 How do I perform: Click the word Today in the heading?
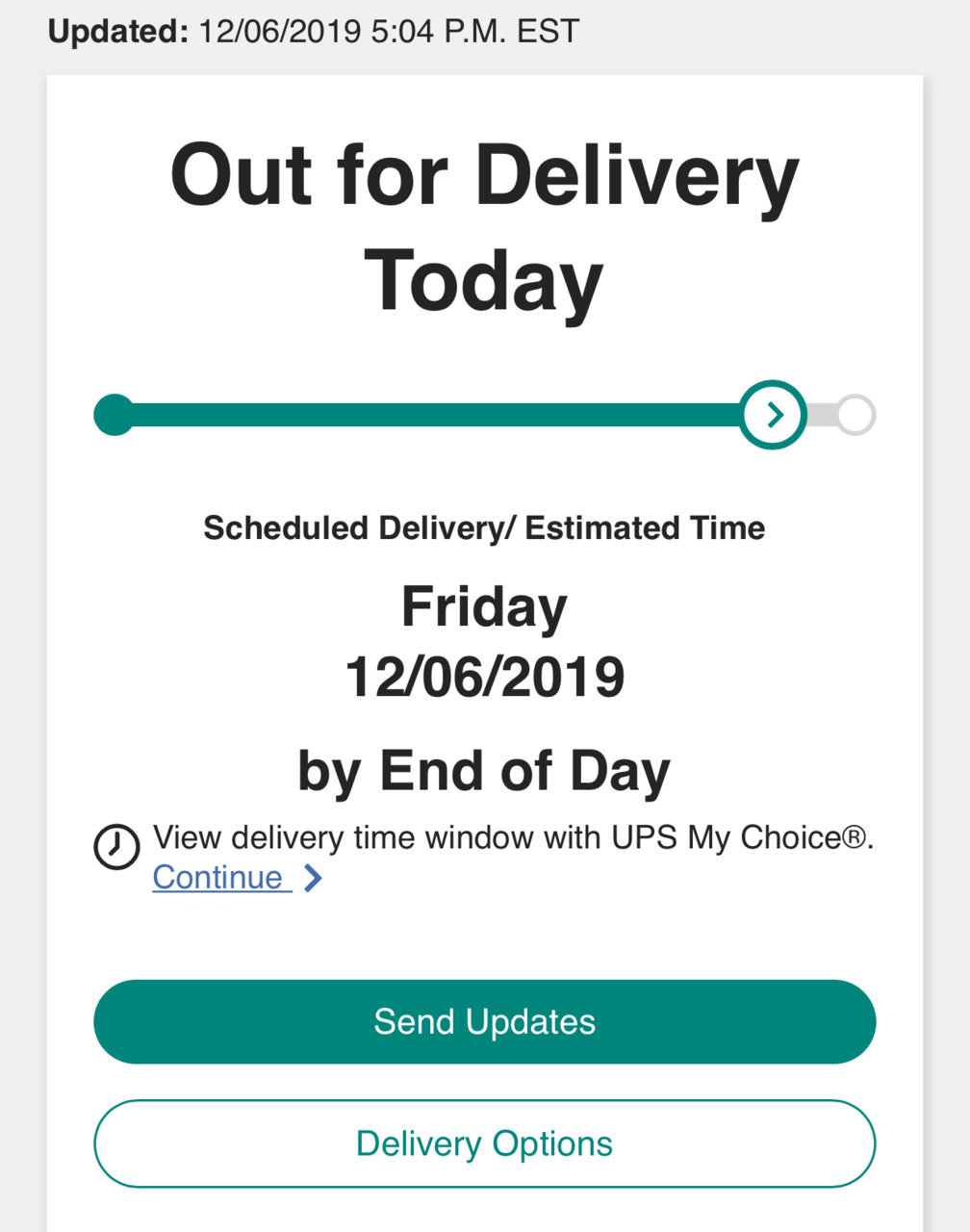click(484, 280)
